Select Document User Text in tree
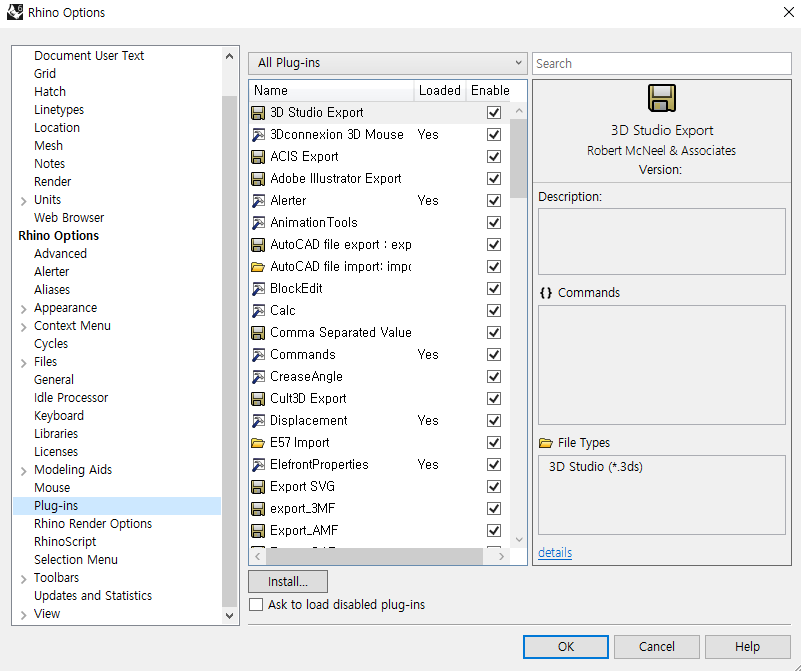 89,56
